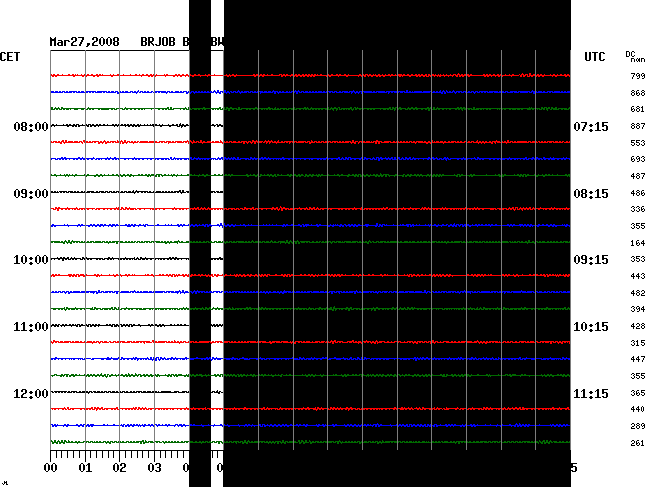The image size is (650, 494).
Task: Select DC value 443
Action: point(638,276)
